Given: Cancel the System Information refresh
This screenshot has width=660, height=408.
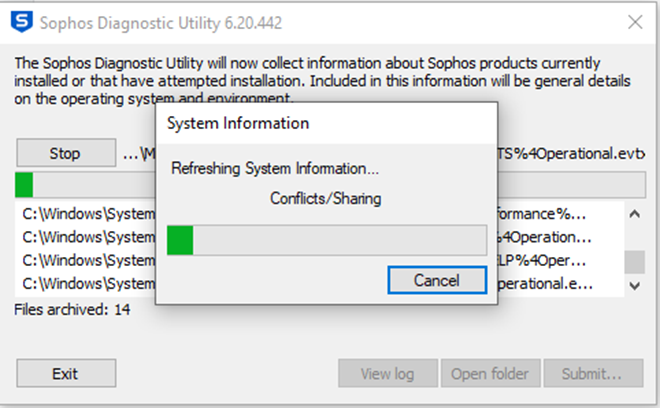Looking at the screenshot, I should 437,280.
